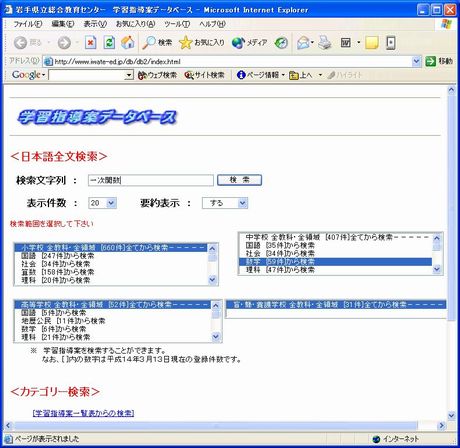Image resolution: width=460 pixels, height=448 pixels.
Task: Go to the Home page icon
Action: pyautogui.click(x=128, y=42)
